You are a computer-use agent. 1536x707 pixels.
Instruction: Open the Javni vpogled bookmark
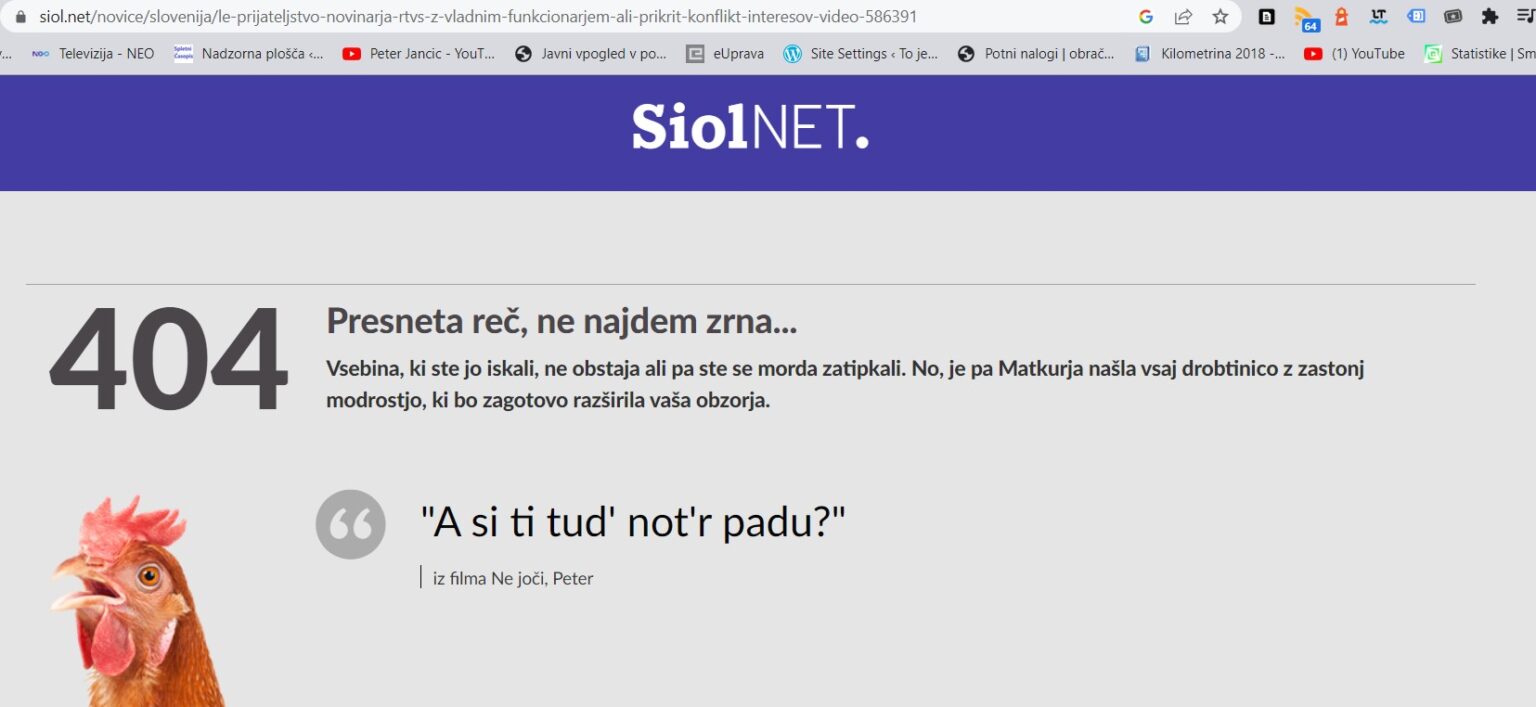coord(590,54)
